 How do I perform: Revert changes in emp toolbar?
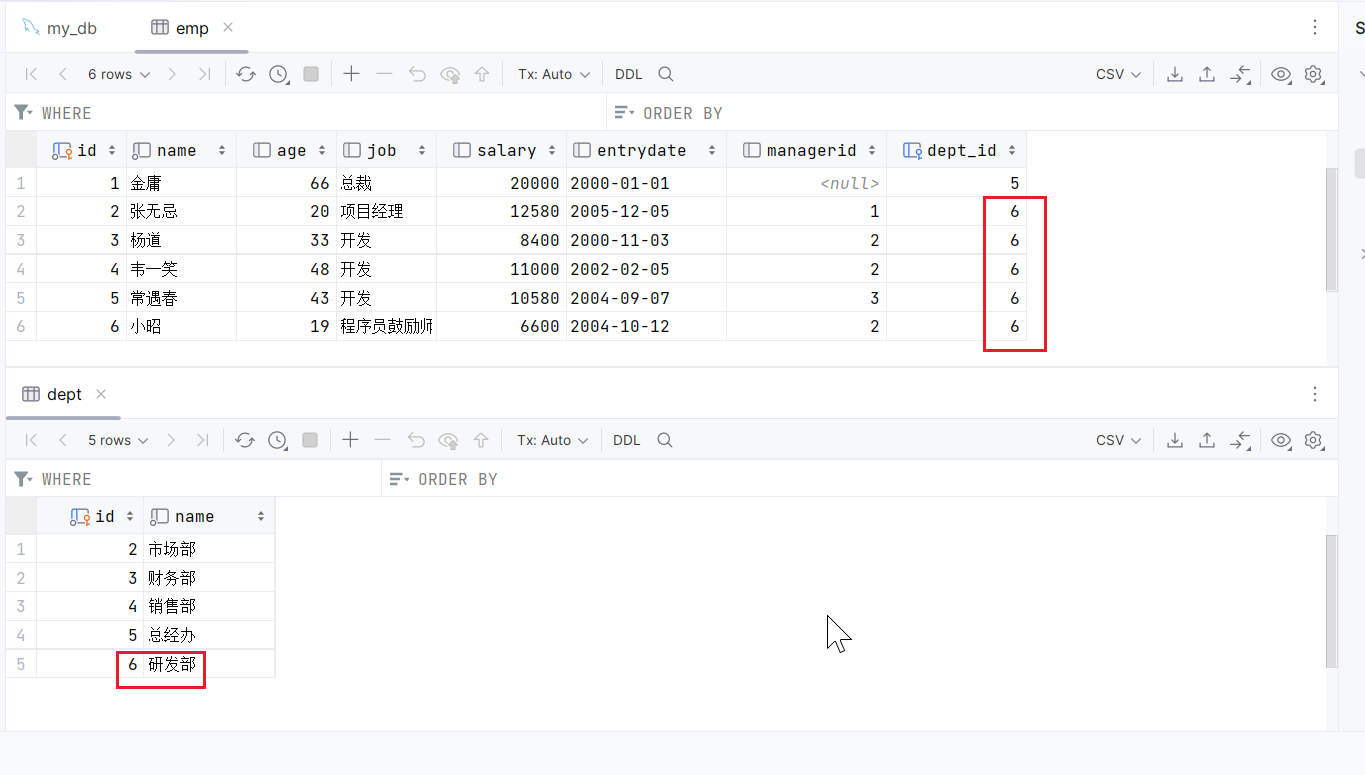click(417, 74)
